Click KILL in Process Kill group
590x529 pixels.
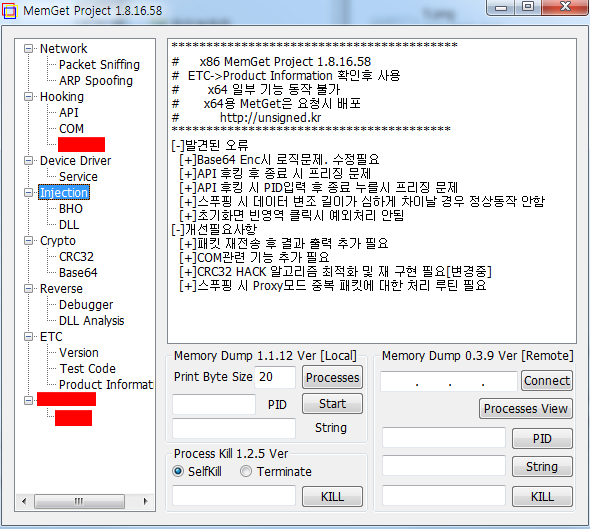tap(332, 497)
